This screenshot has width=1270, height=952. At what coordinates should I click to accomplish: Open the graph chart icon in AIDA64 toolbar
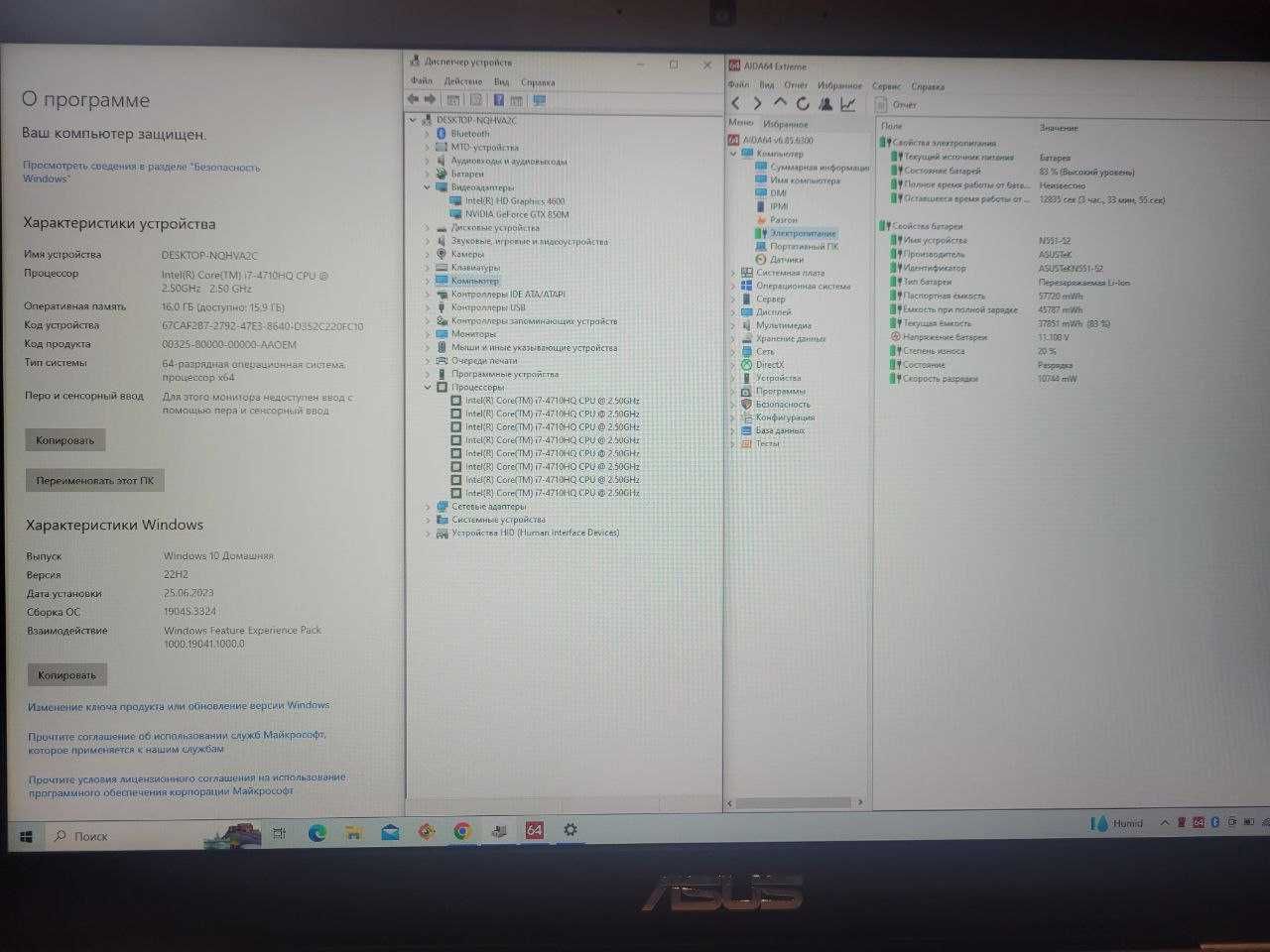[848, 103]
